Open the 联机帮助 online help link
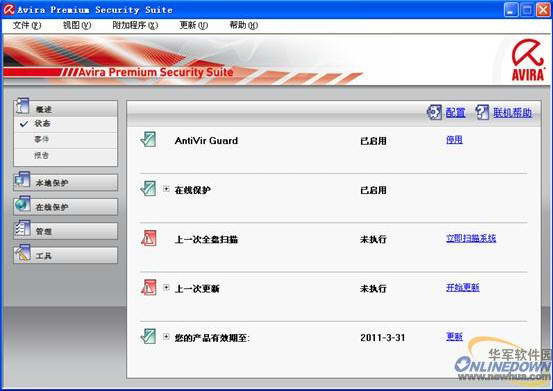 coord(512,113)
